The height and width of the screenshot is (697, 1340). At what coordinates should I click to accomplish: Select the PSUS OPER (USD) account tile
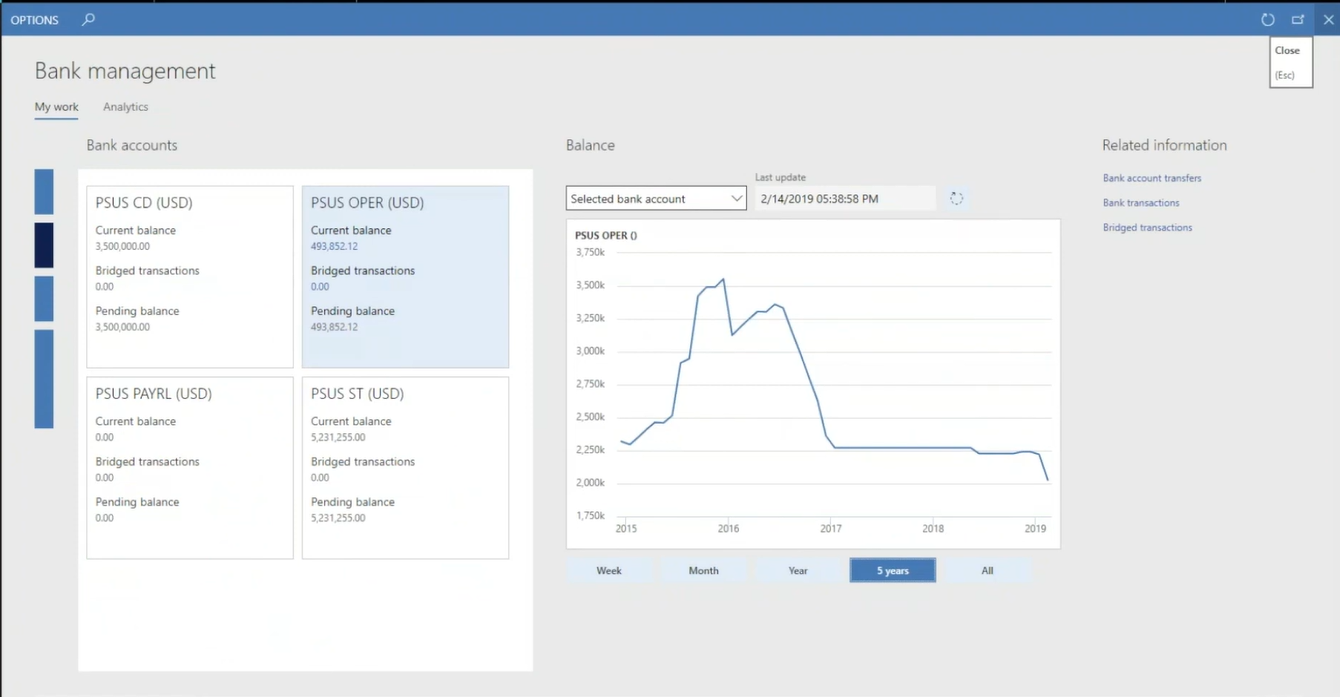click(x=405, y=277)
